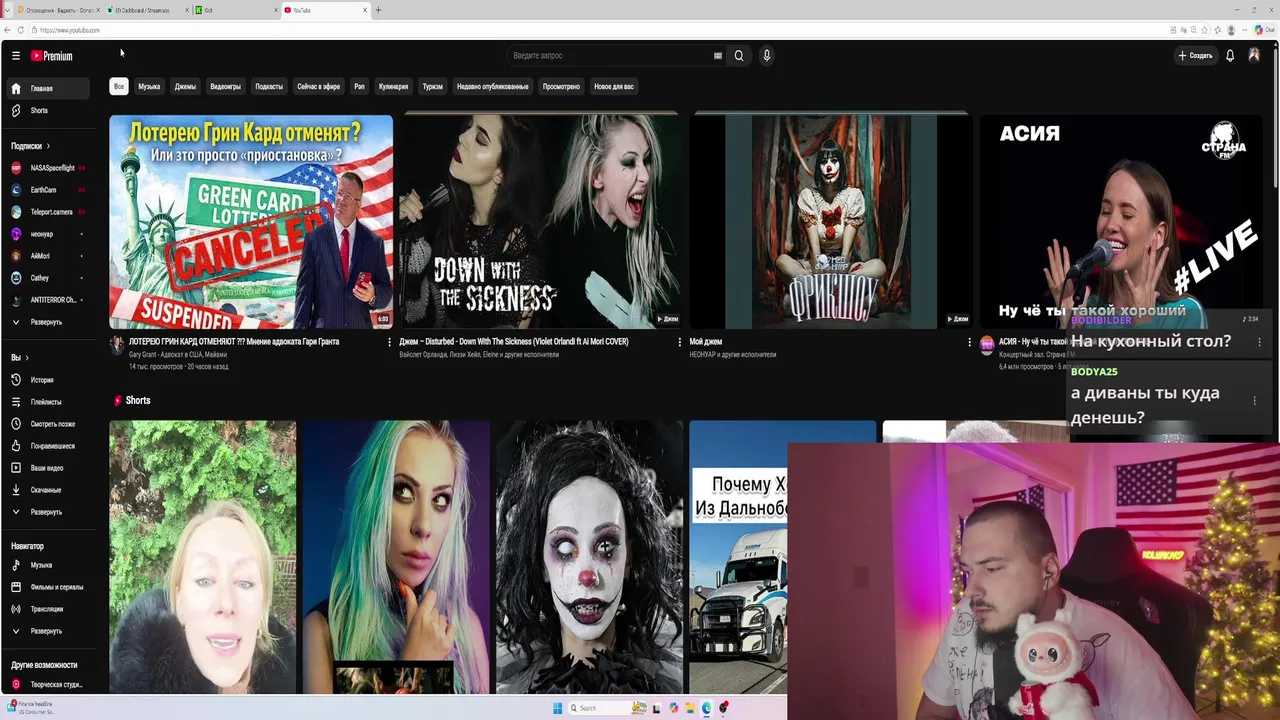This screenshot has width=1280, height=720.
Task: Select the Музыка filter chip
Action: [149, 86]
